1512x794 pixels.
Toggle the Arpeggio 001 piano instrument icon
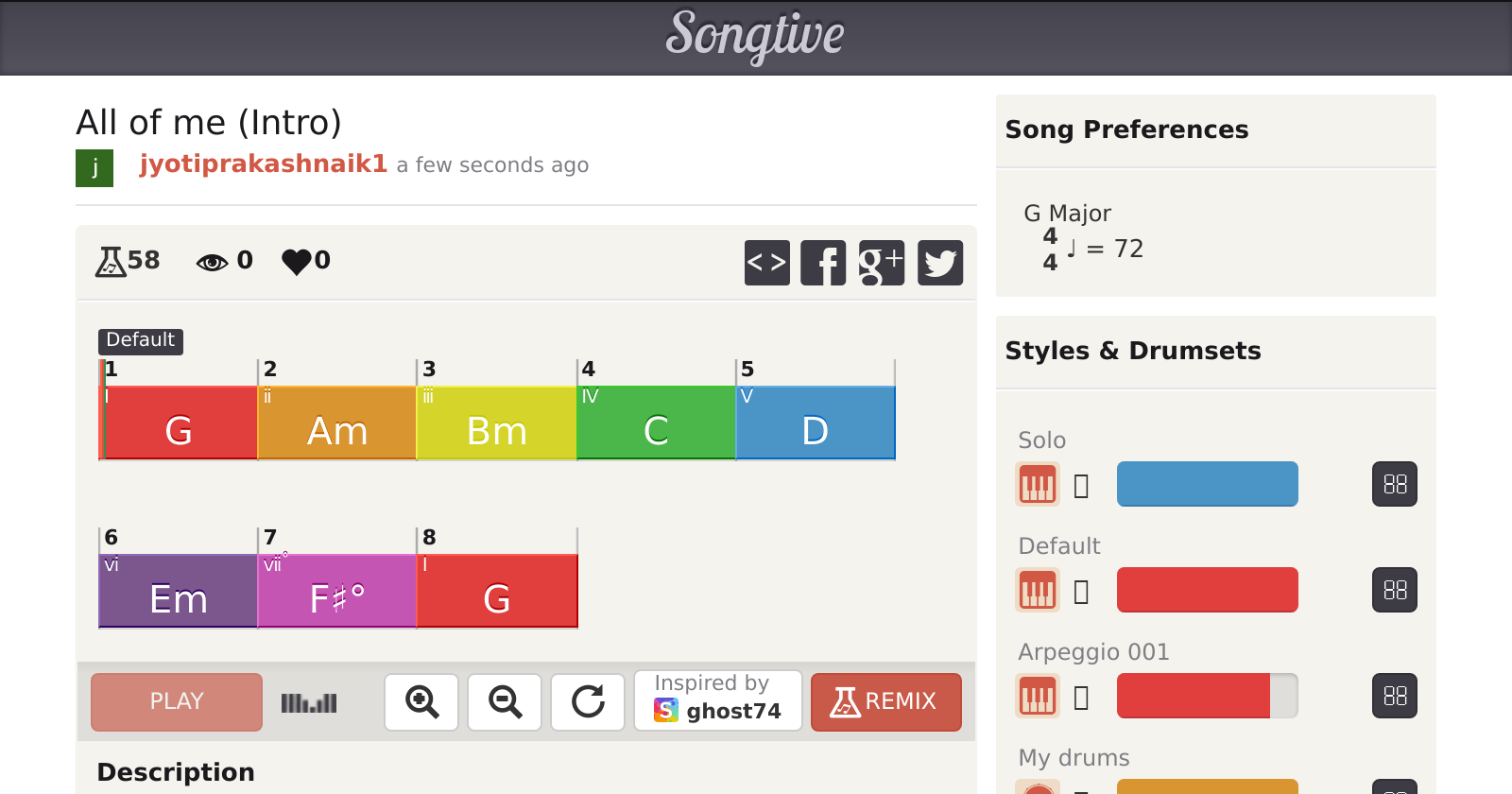coord(1037,697)
